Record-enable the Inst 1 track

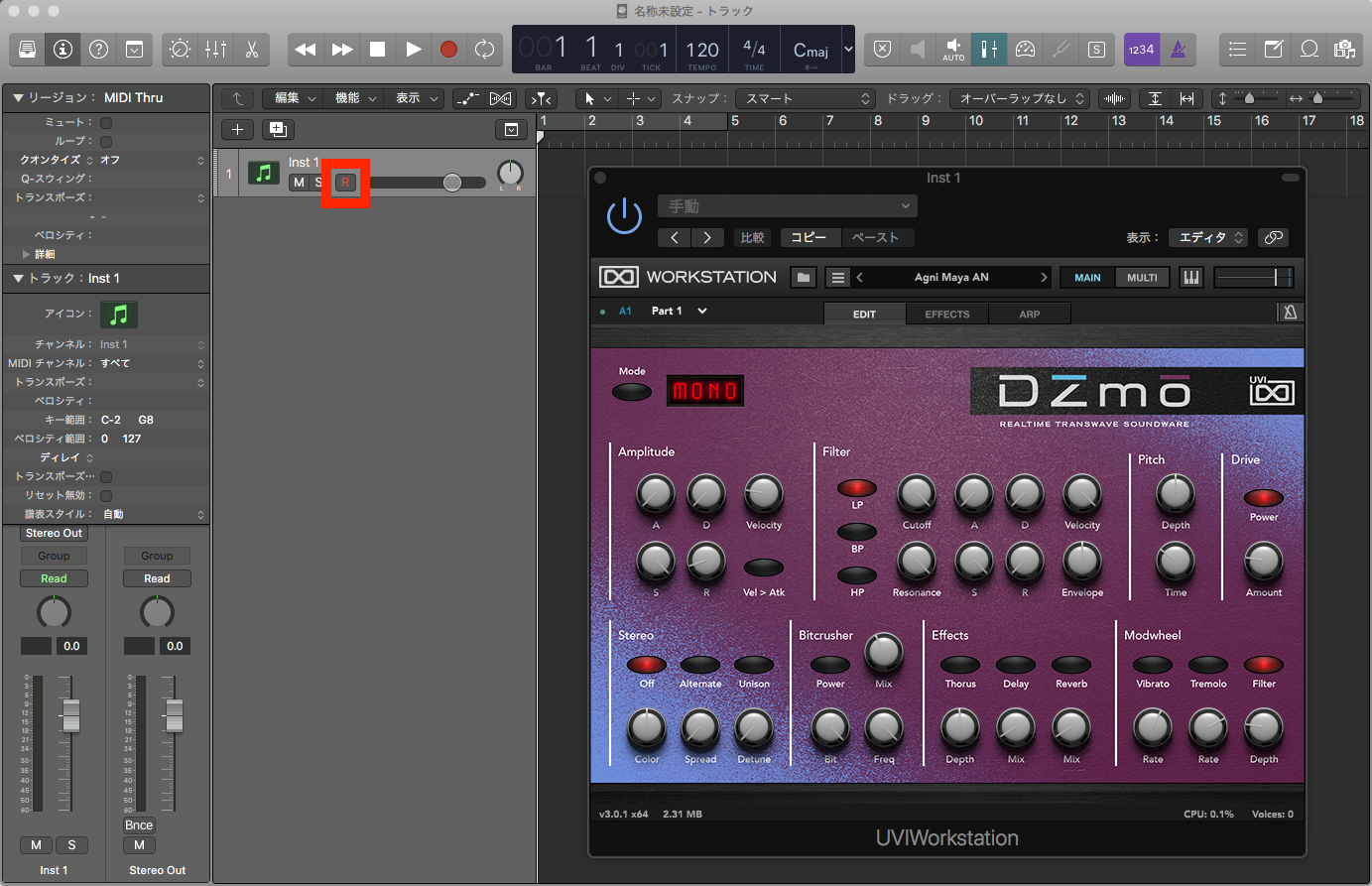[345, 183]
